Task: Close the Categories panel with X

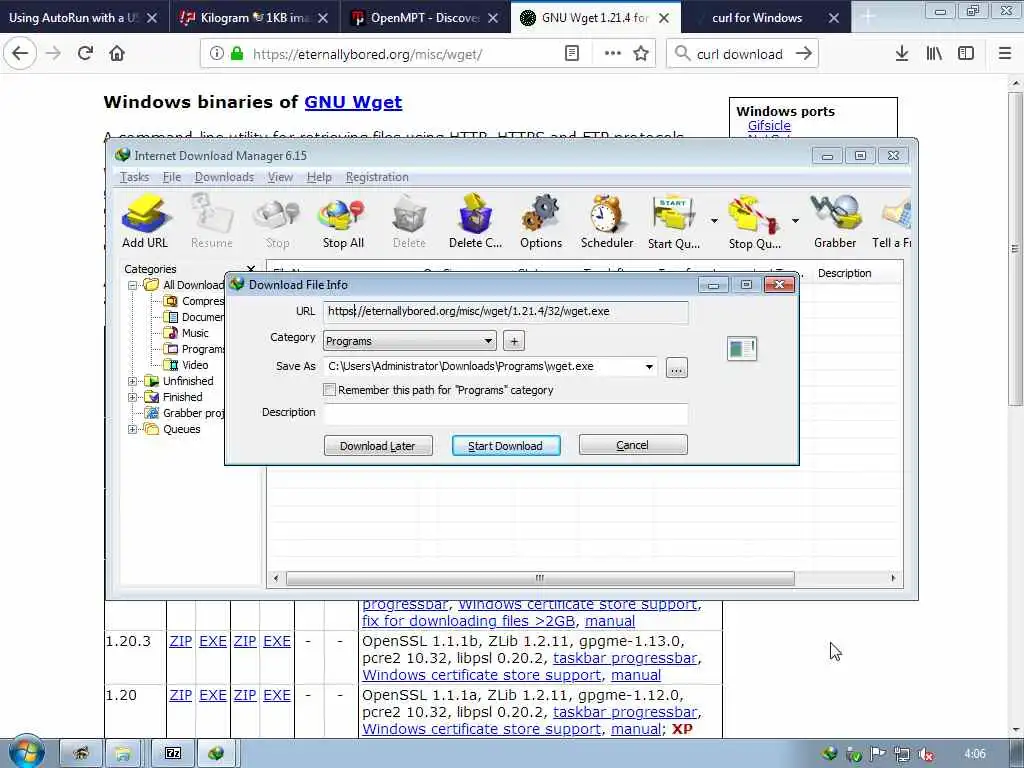Action: 251,268
